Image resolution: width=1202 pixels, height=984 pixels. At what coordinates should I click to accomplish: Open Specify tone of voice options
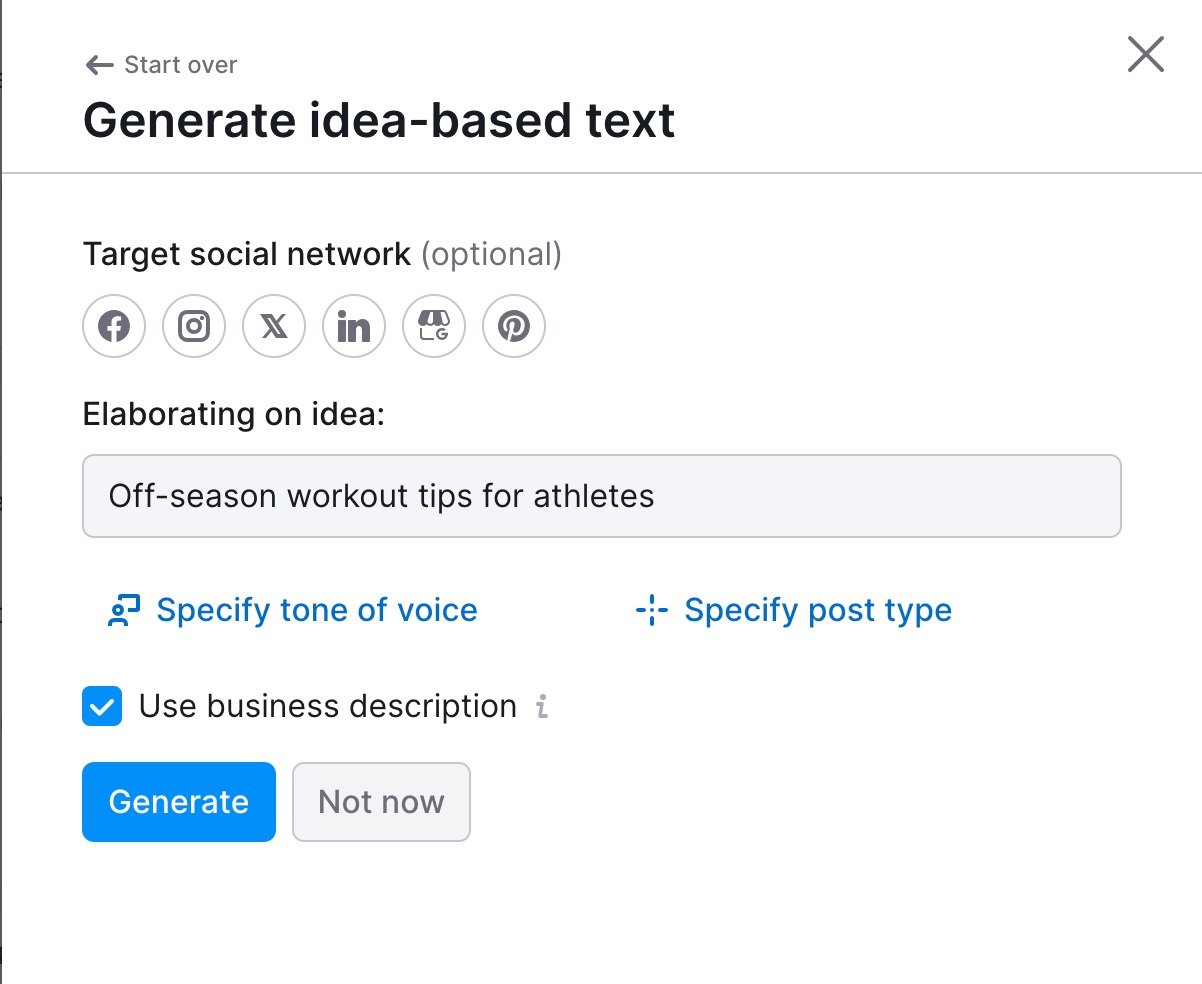tap(316, 610)
